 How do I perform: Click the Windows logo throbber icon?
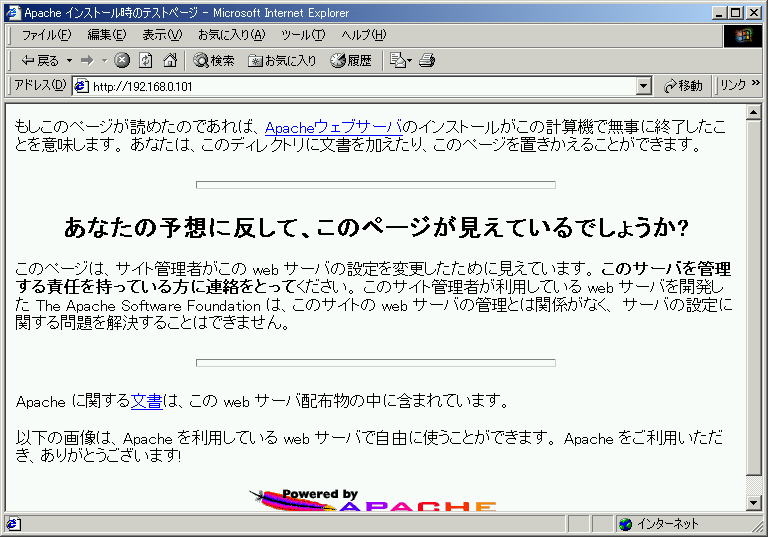click(x=743, y=36)
